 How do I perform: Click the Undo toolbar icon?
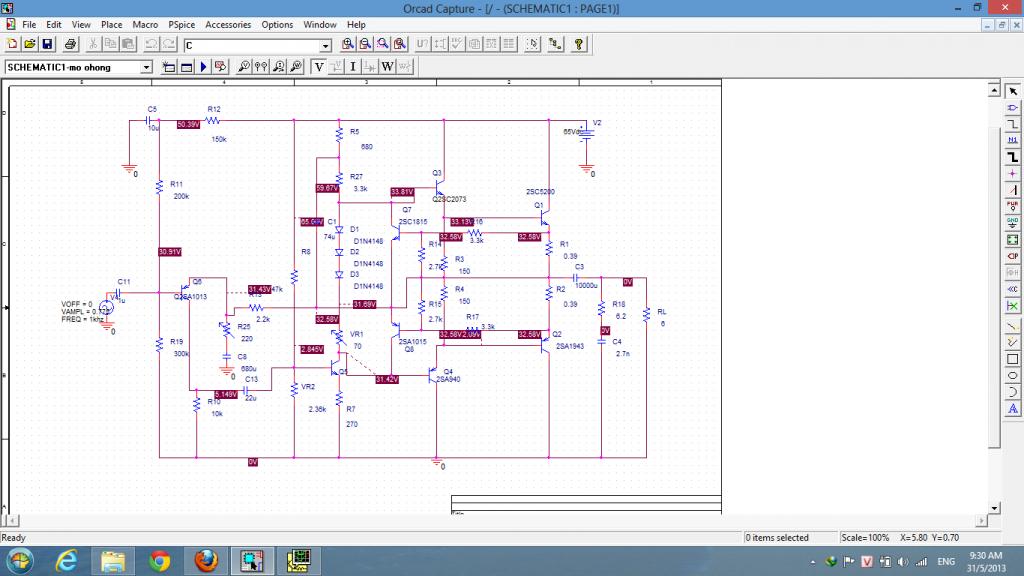click(x=151, y=44)
